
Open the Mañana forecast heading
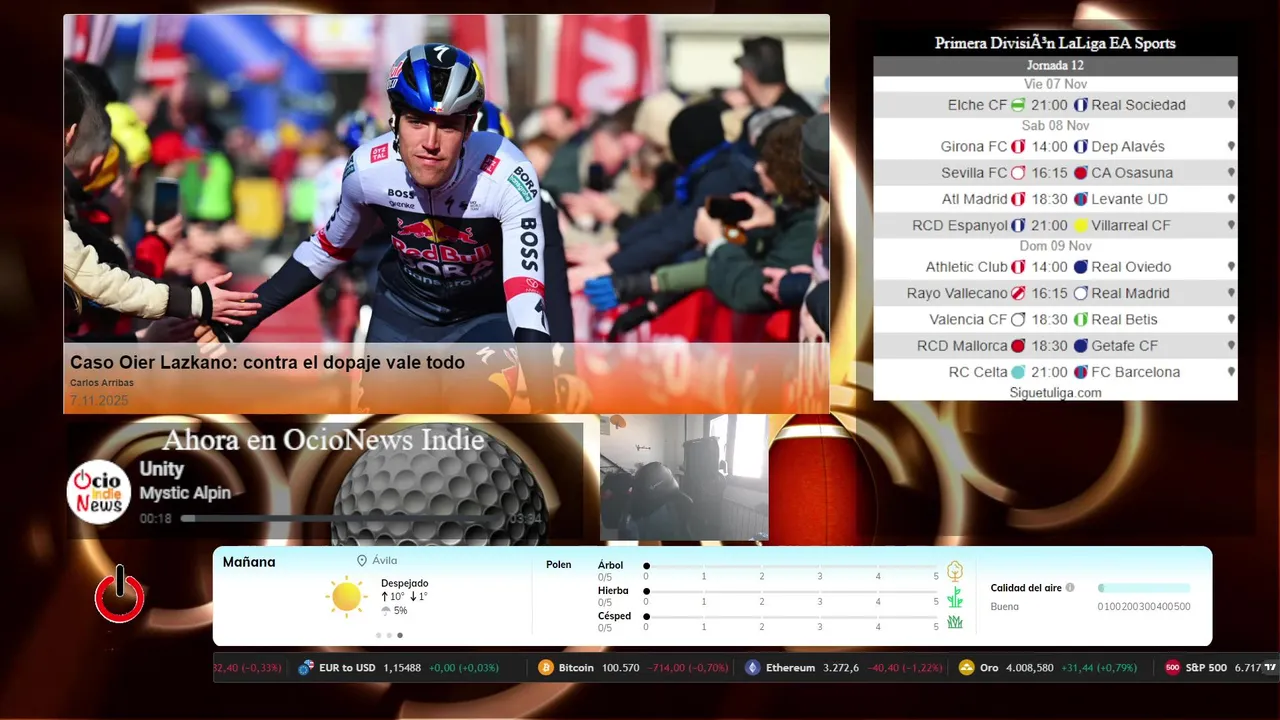(x=249, y=562)
